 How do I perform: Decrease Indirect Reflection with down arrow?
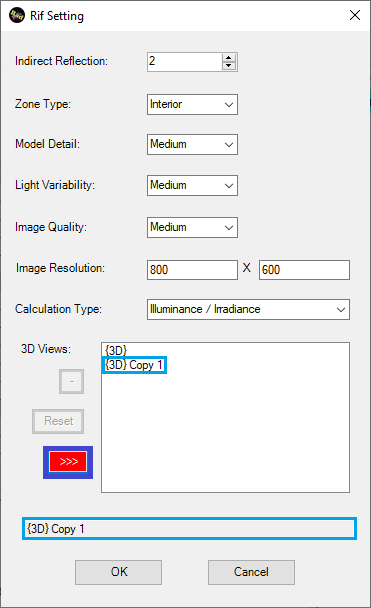[x=229, y=66]
